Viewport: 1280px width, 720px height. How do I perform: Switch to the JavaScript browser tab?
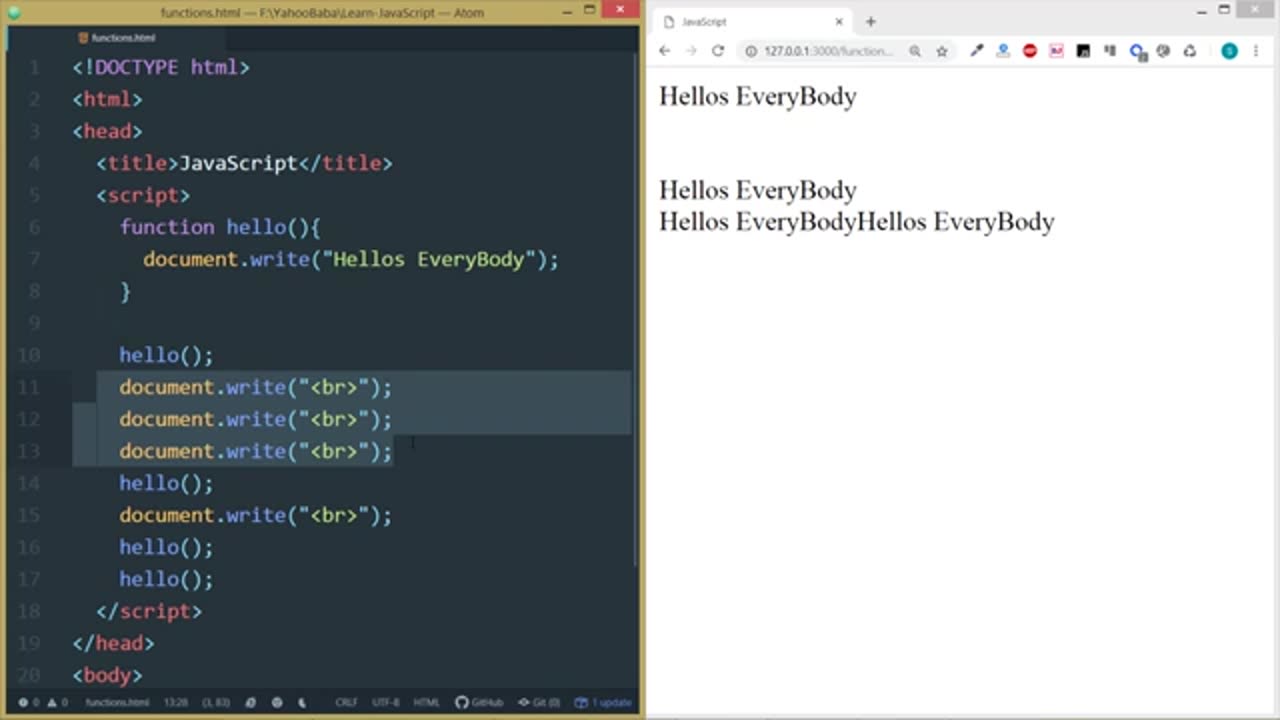tap(754, 21)
